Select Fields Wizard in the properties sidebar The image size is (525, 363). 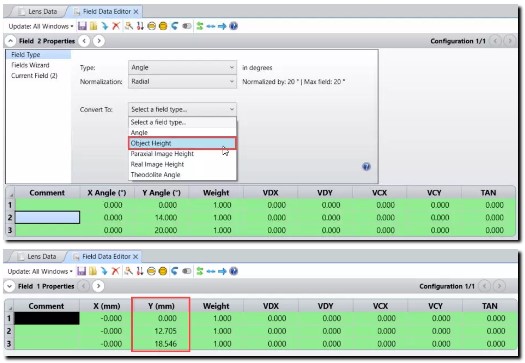click(x=30, y=65)
